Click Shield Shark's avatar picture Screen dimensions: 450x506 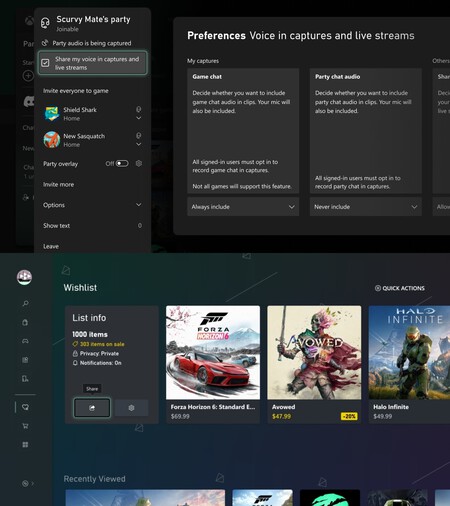(x=52, y=114)
